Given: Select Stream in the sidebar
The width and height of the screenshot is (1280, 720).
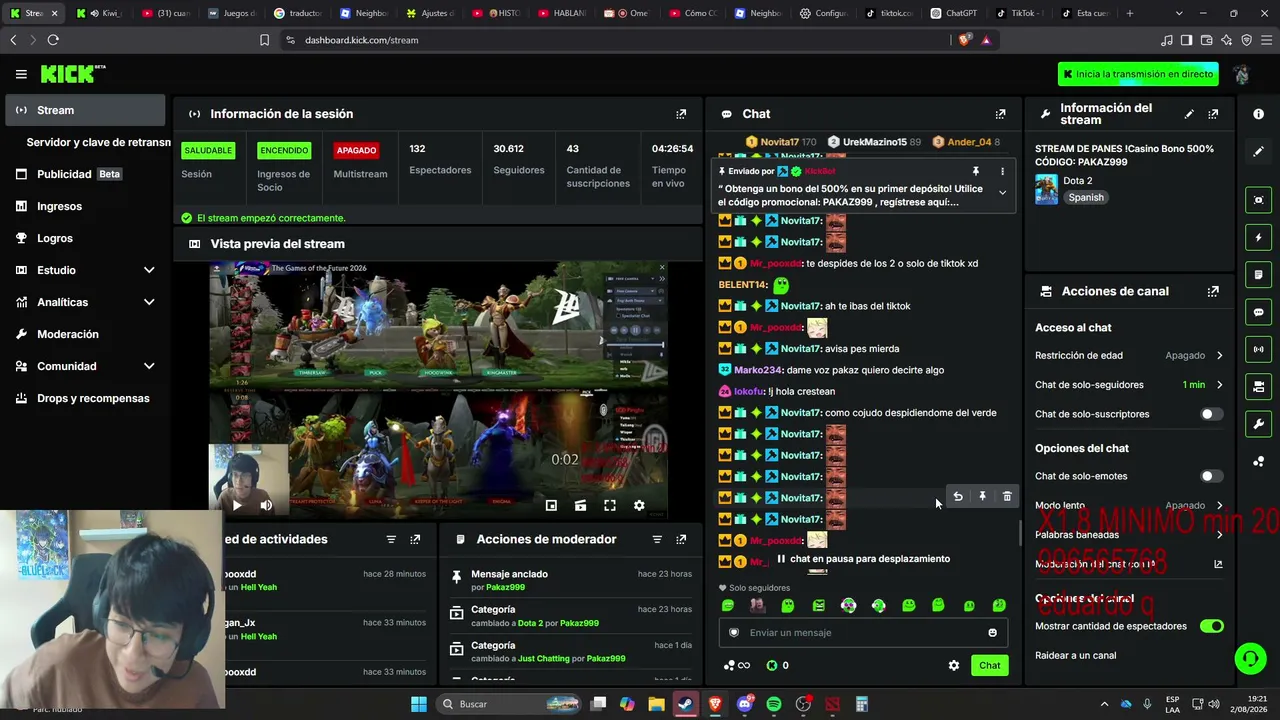Looking at the screenshot, I should [85, 110].
